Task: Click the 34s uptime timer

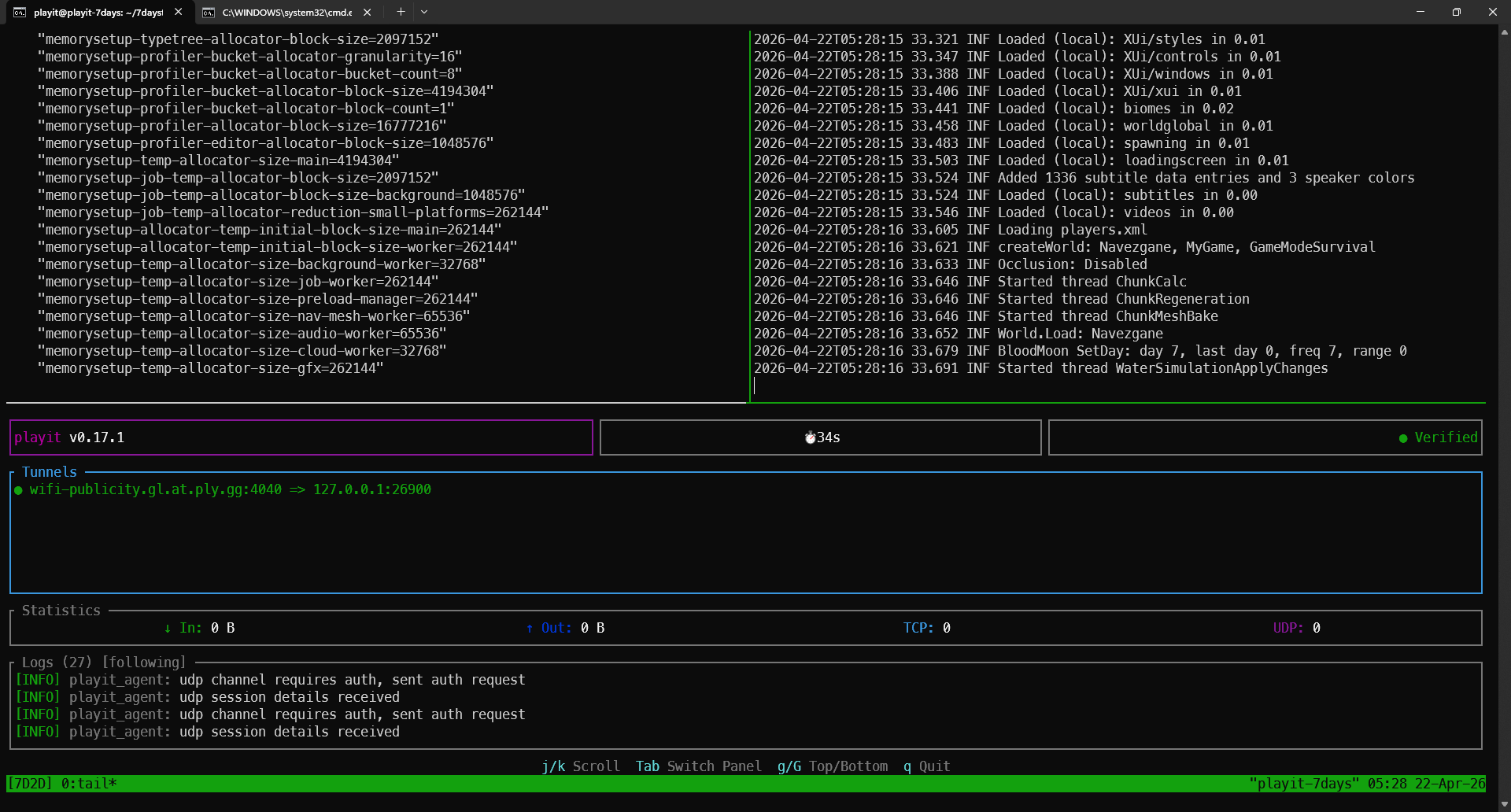Action: [x=828, y=437]
